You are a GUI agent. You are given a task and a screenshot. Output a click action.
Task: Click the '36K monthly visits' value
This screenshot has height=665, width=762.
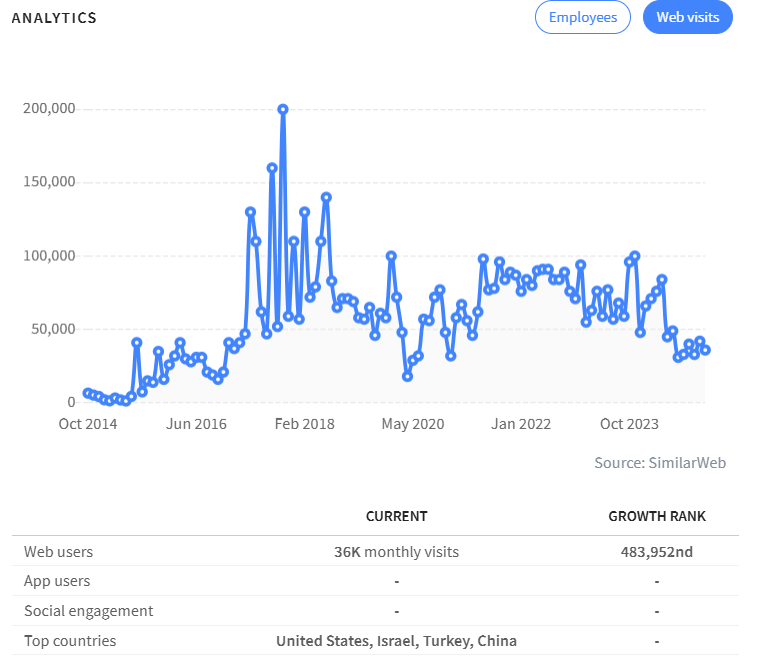397,552
